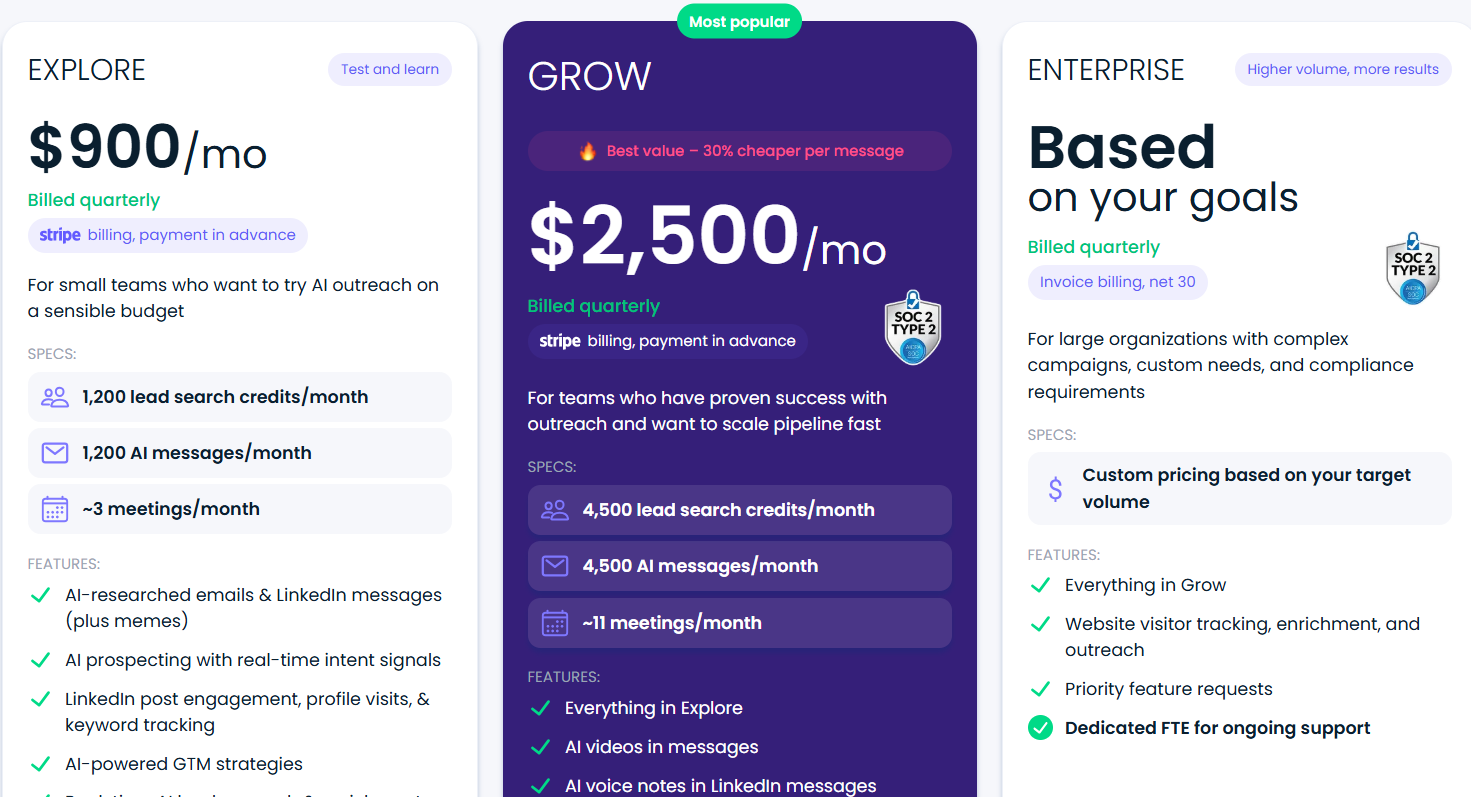Screen dimensions: 1471x797
Task: Click the Test and learn pill on Explore
Action: point(389,69)
